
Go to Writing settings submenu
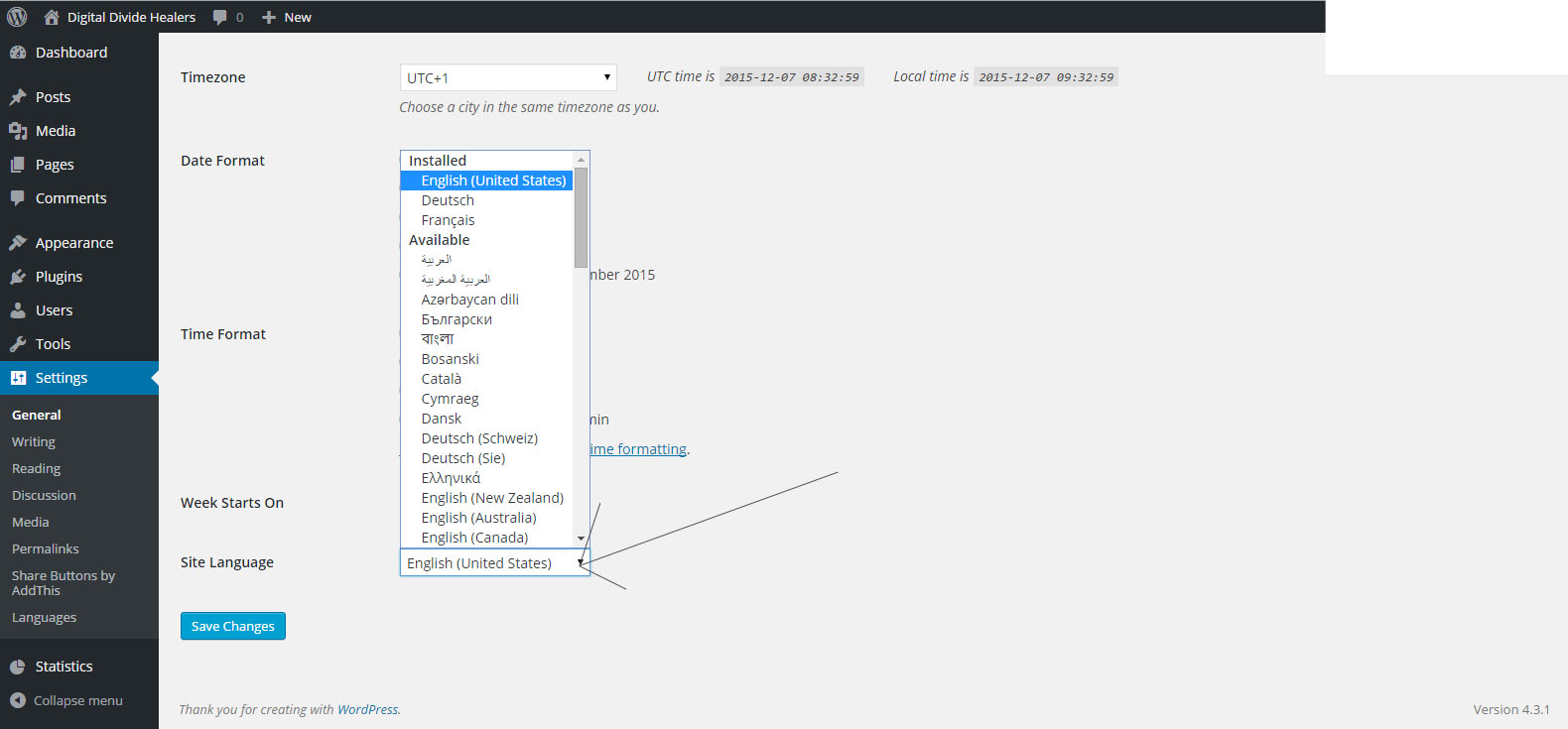(x=34, y=442)
